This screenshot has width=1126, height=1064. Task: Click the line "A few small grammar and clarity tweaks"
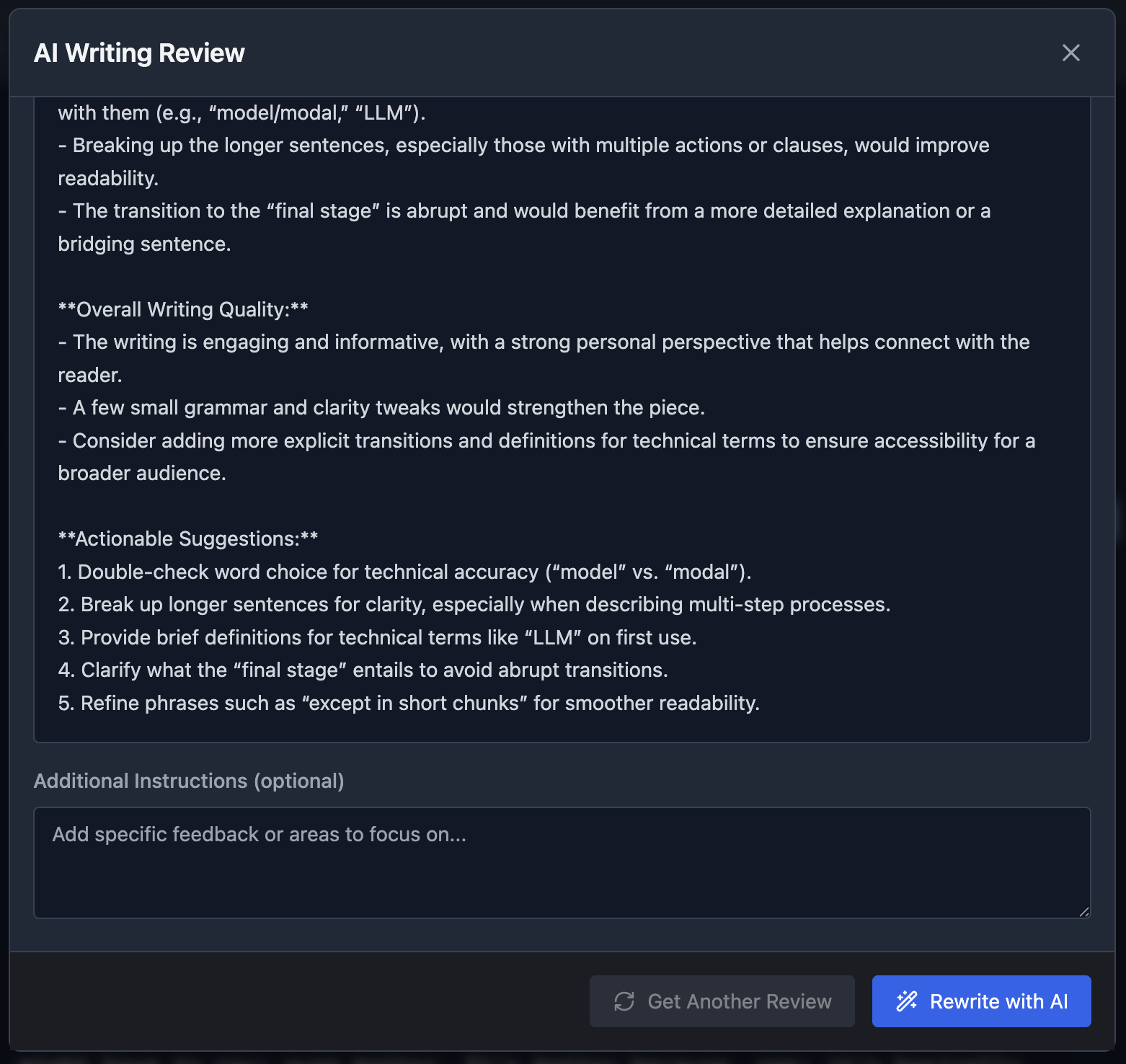click(381, 407)
